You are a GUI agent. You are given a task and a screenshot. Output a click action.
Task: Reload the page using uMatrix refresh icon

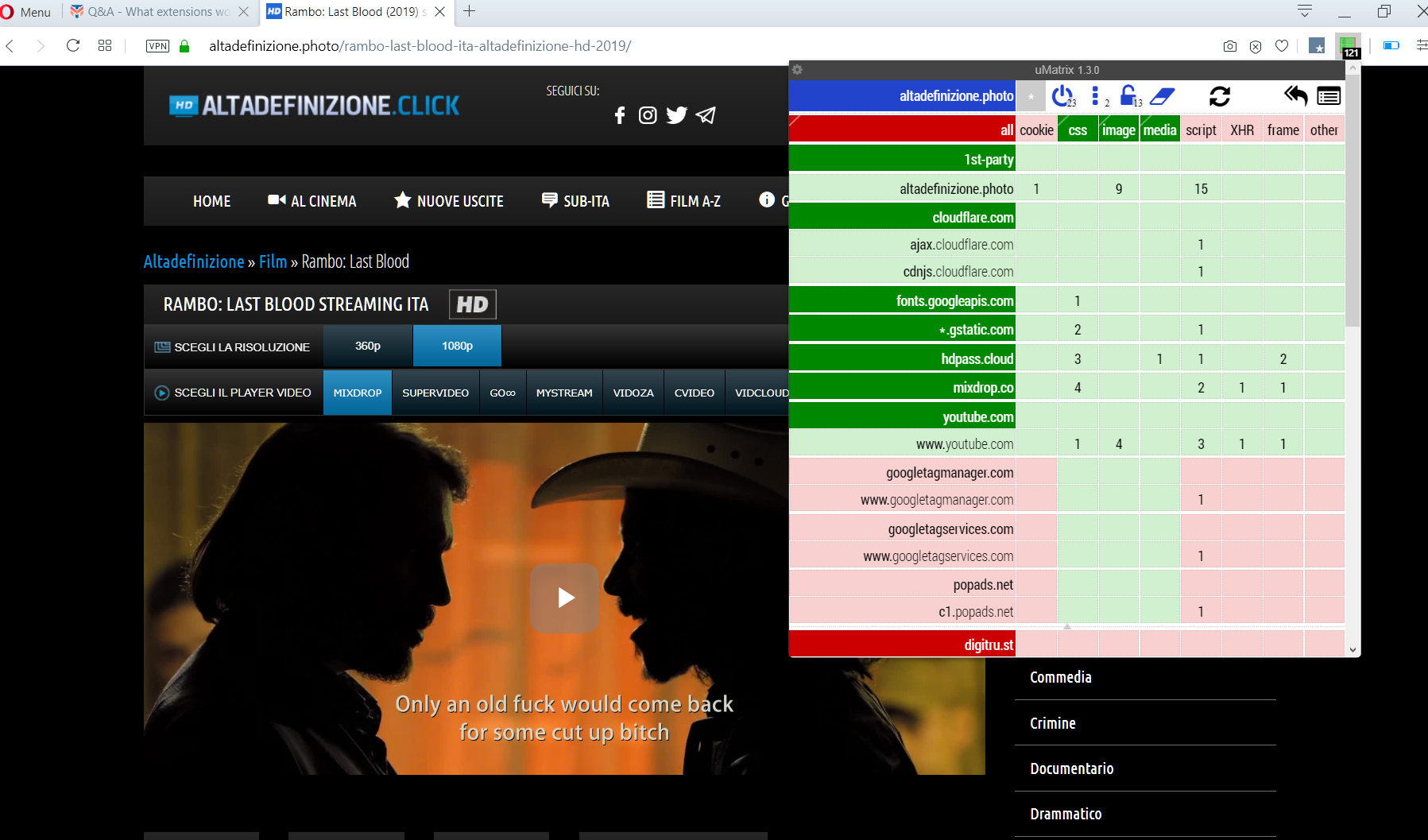coord(1220,96)
